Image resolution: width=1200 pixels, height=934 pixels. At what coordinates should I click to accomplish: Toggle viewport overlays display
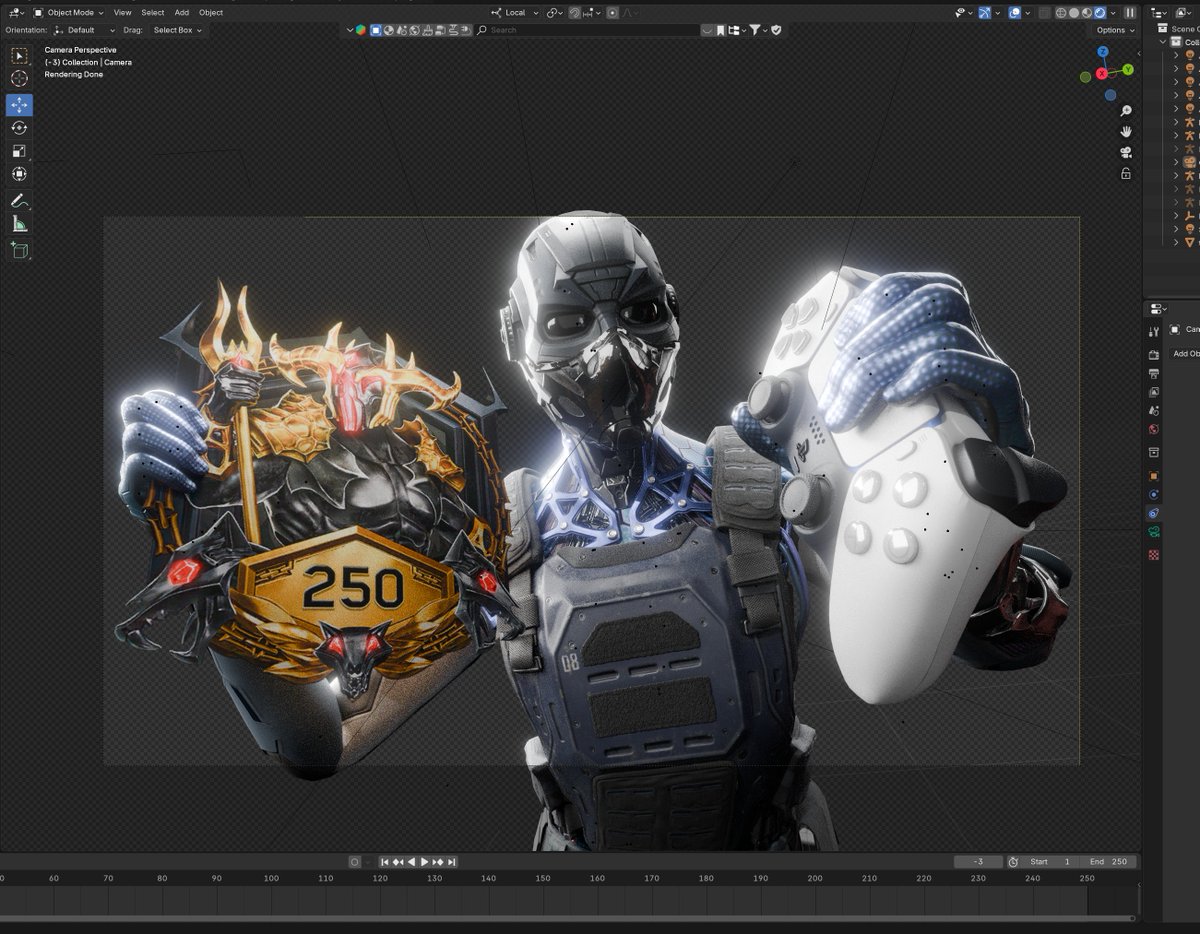[1014, 13]
